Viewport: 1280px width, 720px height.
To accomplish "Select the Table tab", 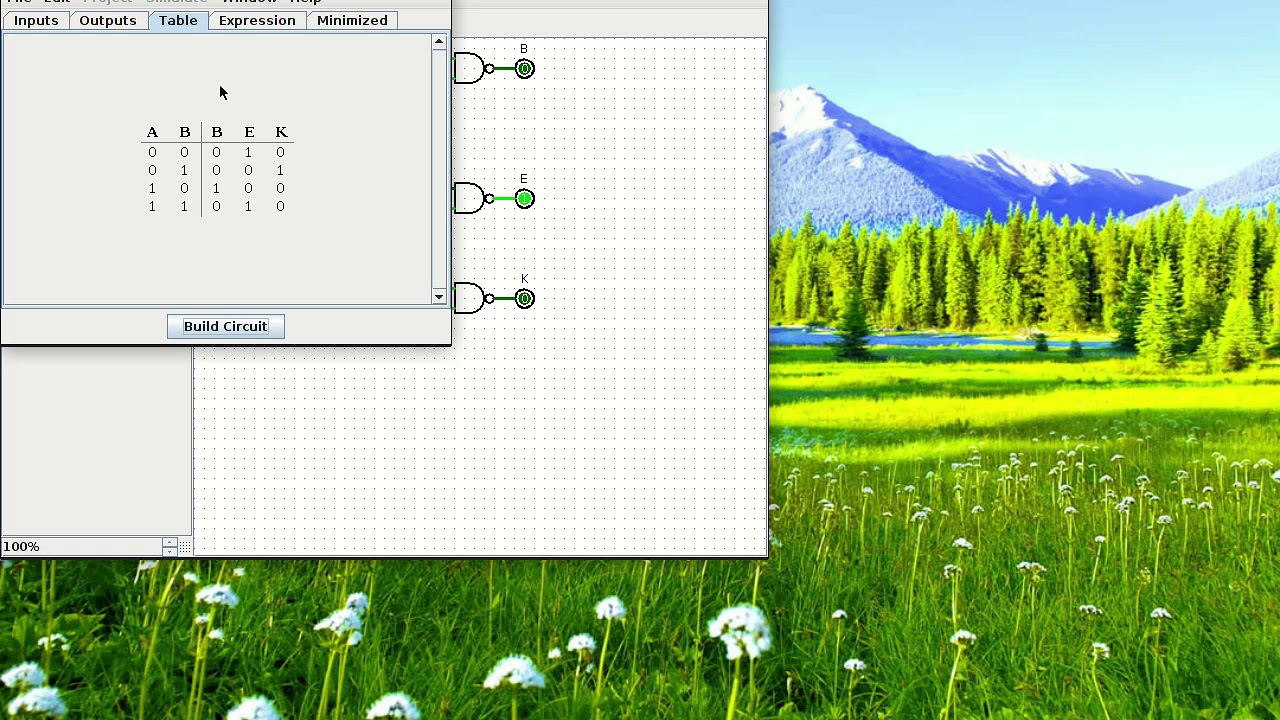I will [178, 20].
